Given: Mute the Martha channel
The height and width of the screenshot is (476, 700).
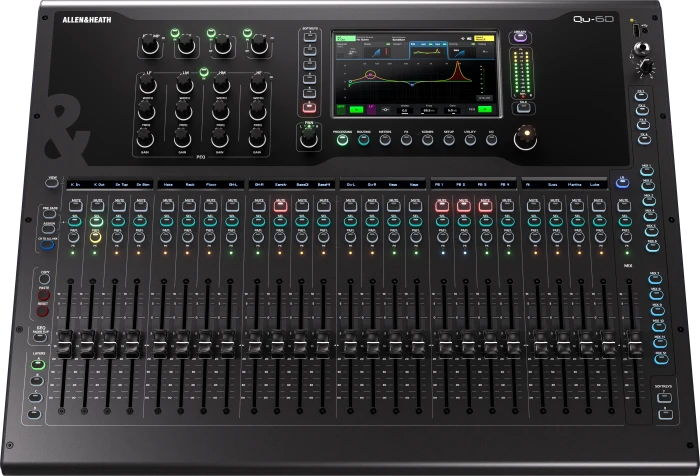Looking at the screenshot, I should (x=577, y=206).
